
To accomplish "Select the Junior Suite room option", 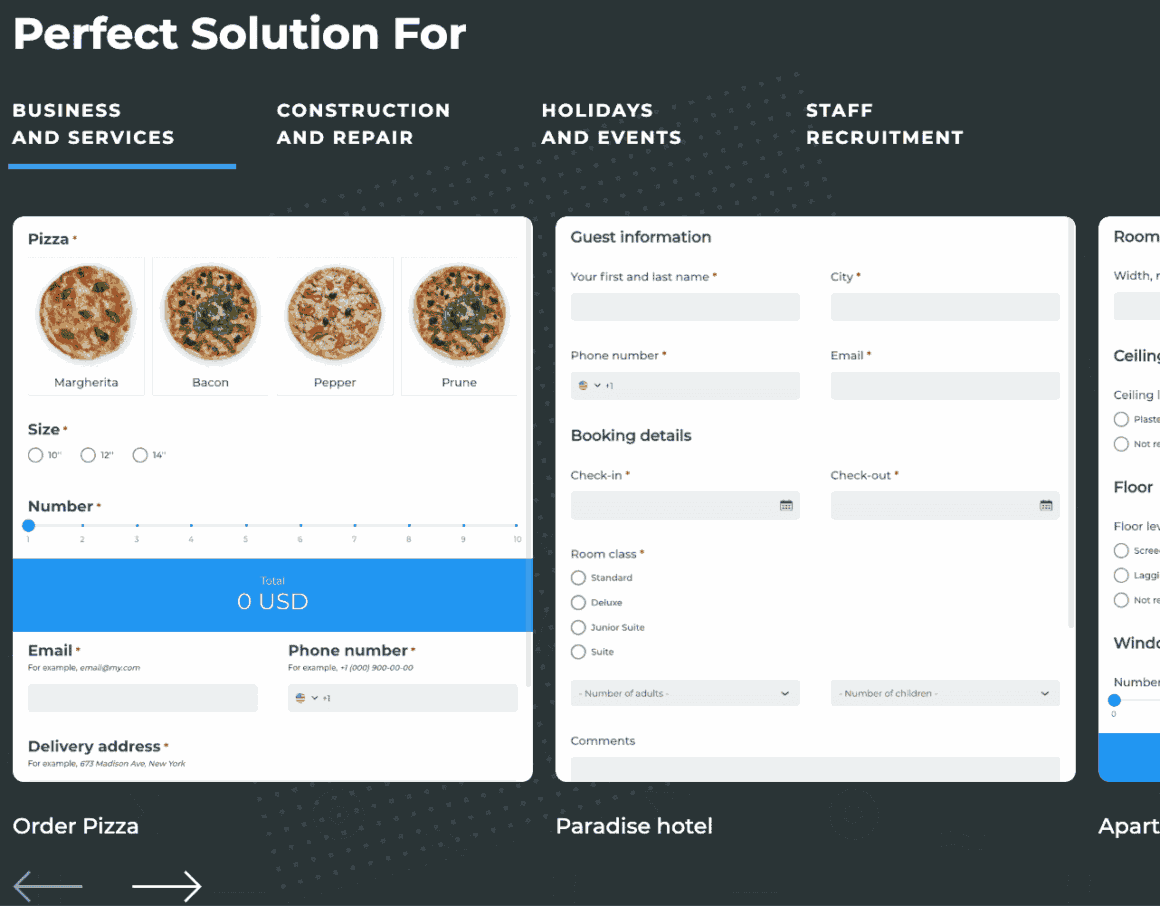I will coord(578,628).
